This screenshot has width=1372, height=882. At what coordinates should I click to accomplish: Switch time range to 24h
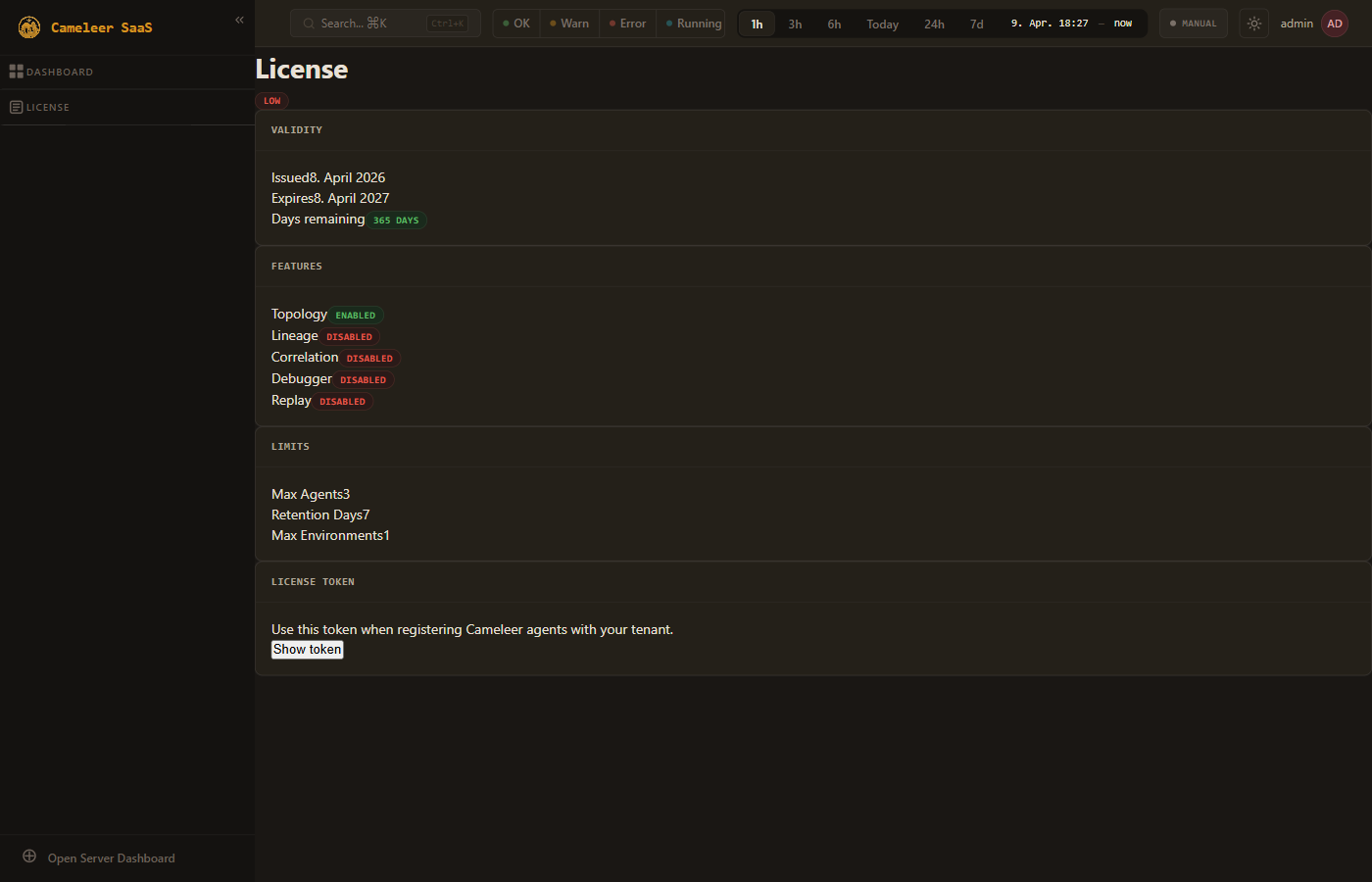[934, 24]
